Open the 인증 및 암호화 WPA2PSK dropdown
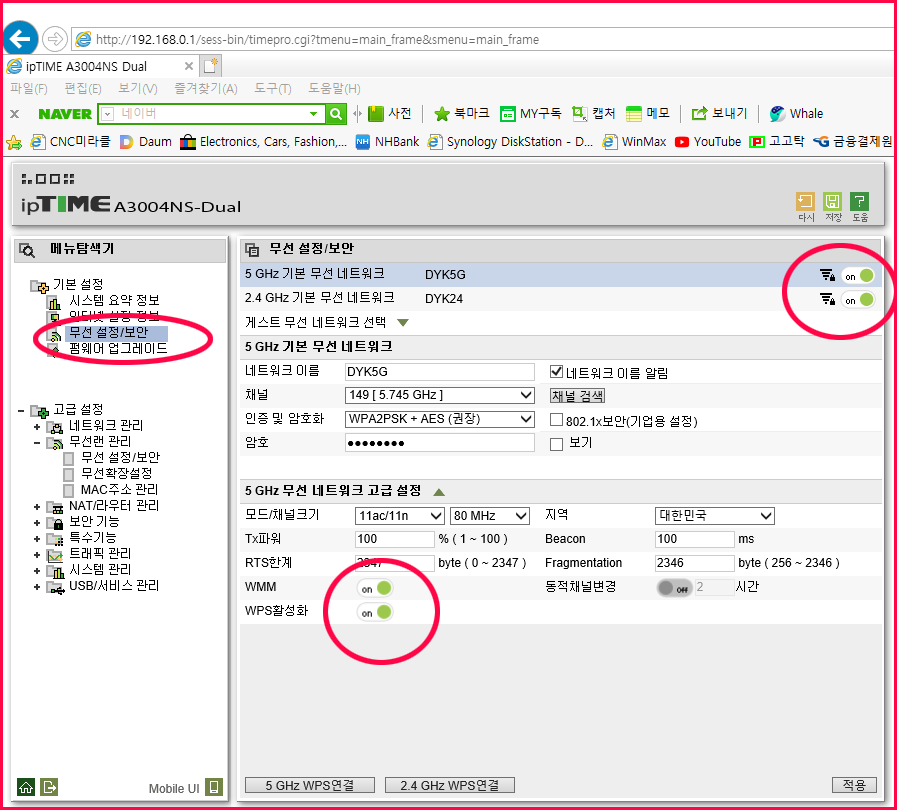This screenshot has width=897, height=810. coord(439,419)
